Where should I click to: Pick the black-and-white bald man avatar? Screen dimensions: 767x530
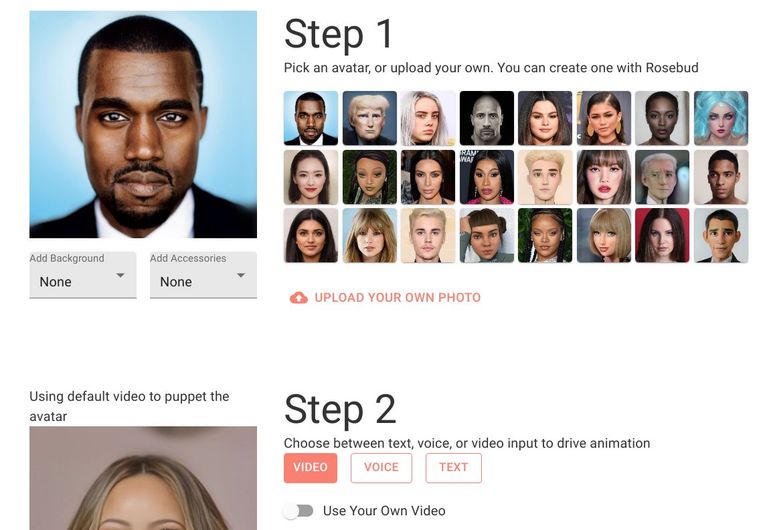pos(487,118)
